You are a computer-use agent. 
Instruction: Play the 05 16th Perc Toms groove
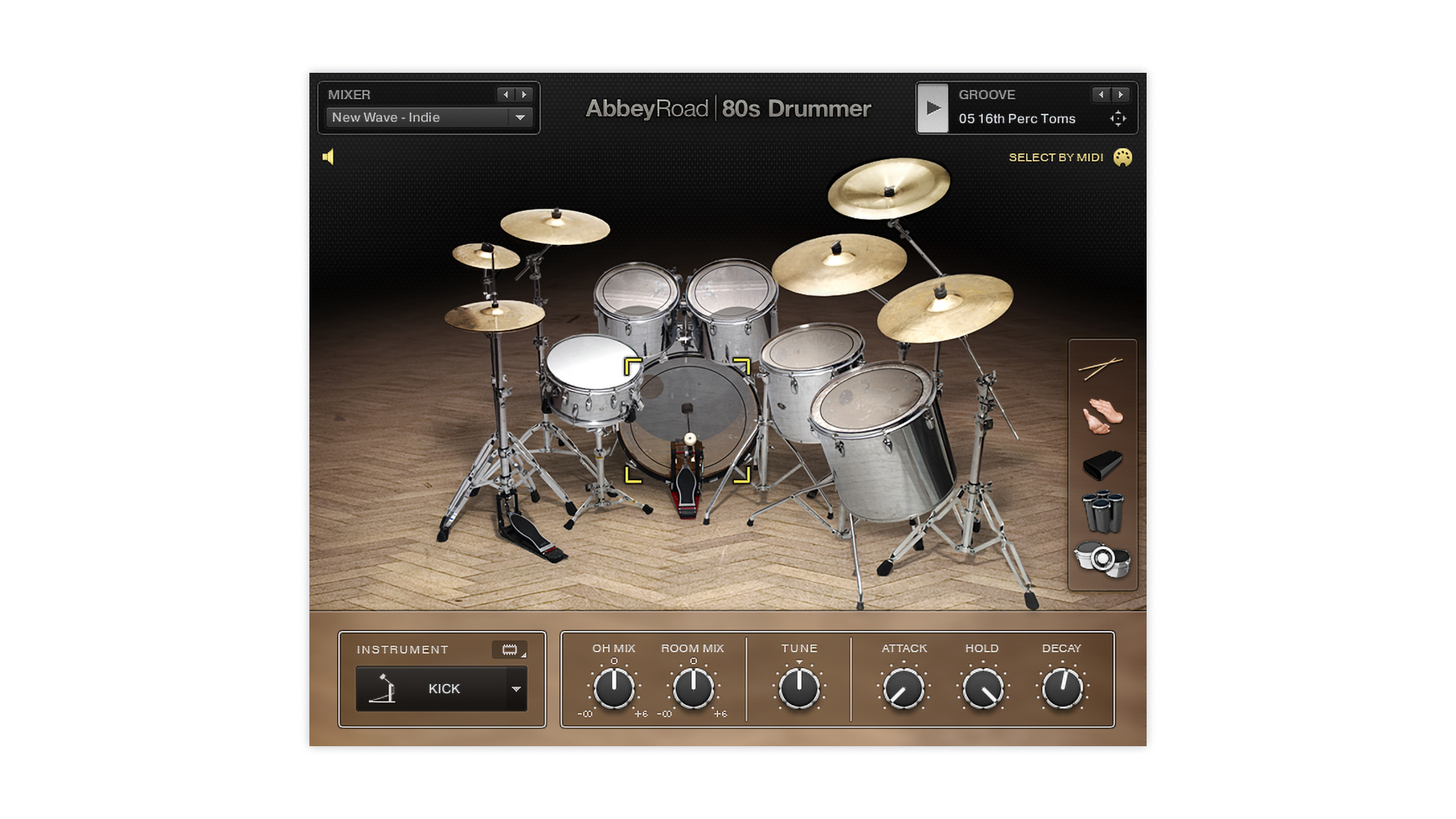pyautogui.click(x=933, y=108)
